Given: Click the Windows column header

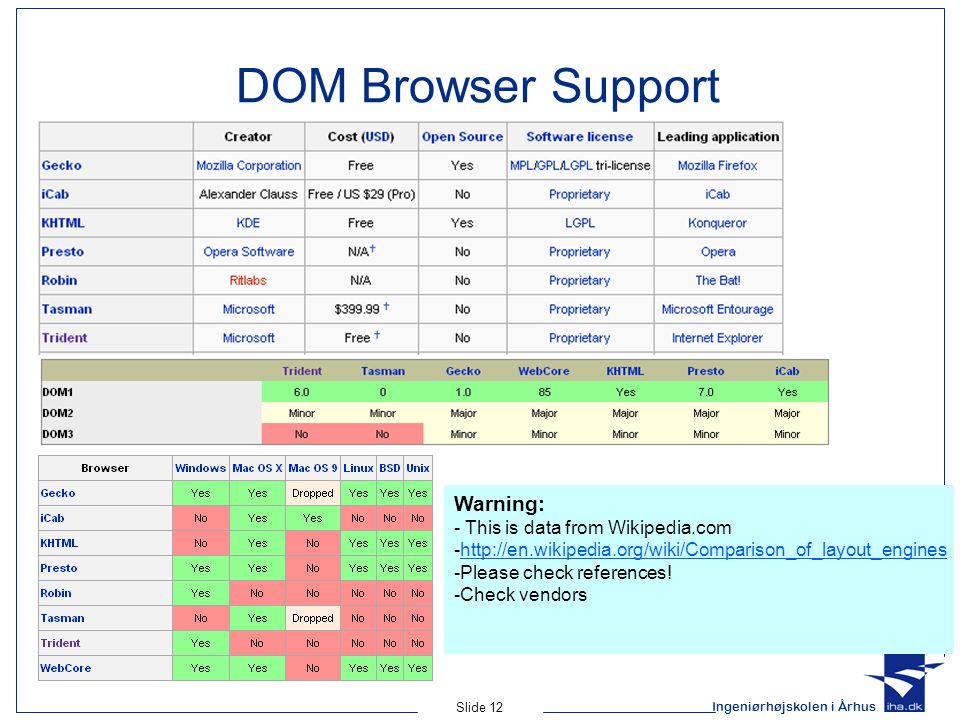Looking at the screenshot, I should click(x=200, y=468).
